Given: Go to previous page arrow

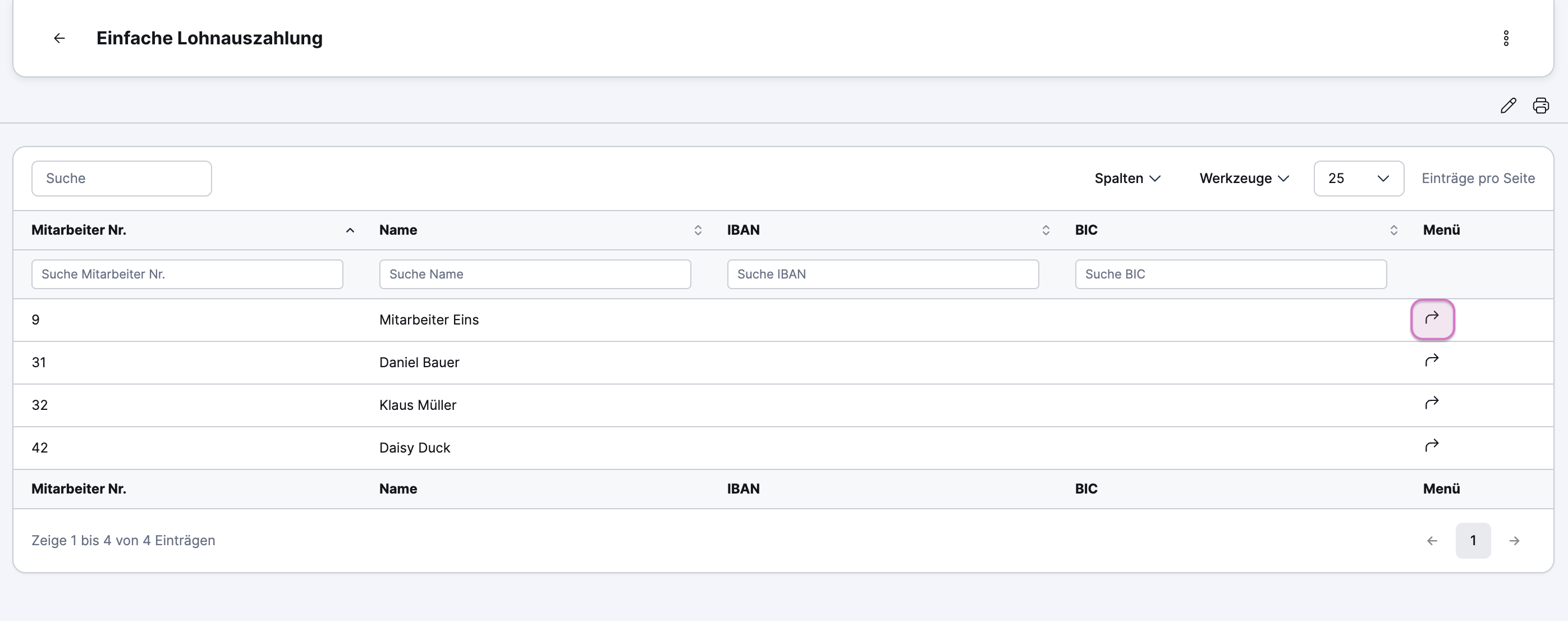Looking at the screenshot, I should [1432, 541].
